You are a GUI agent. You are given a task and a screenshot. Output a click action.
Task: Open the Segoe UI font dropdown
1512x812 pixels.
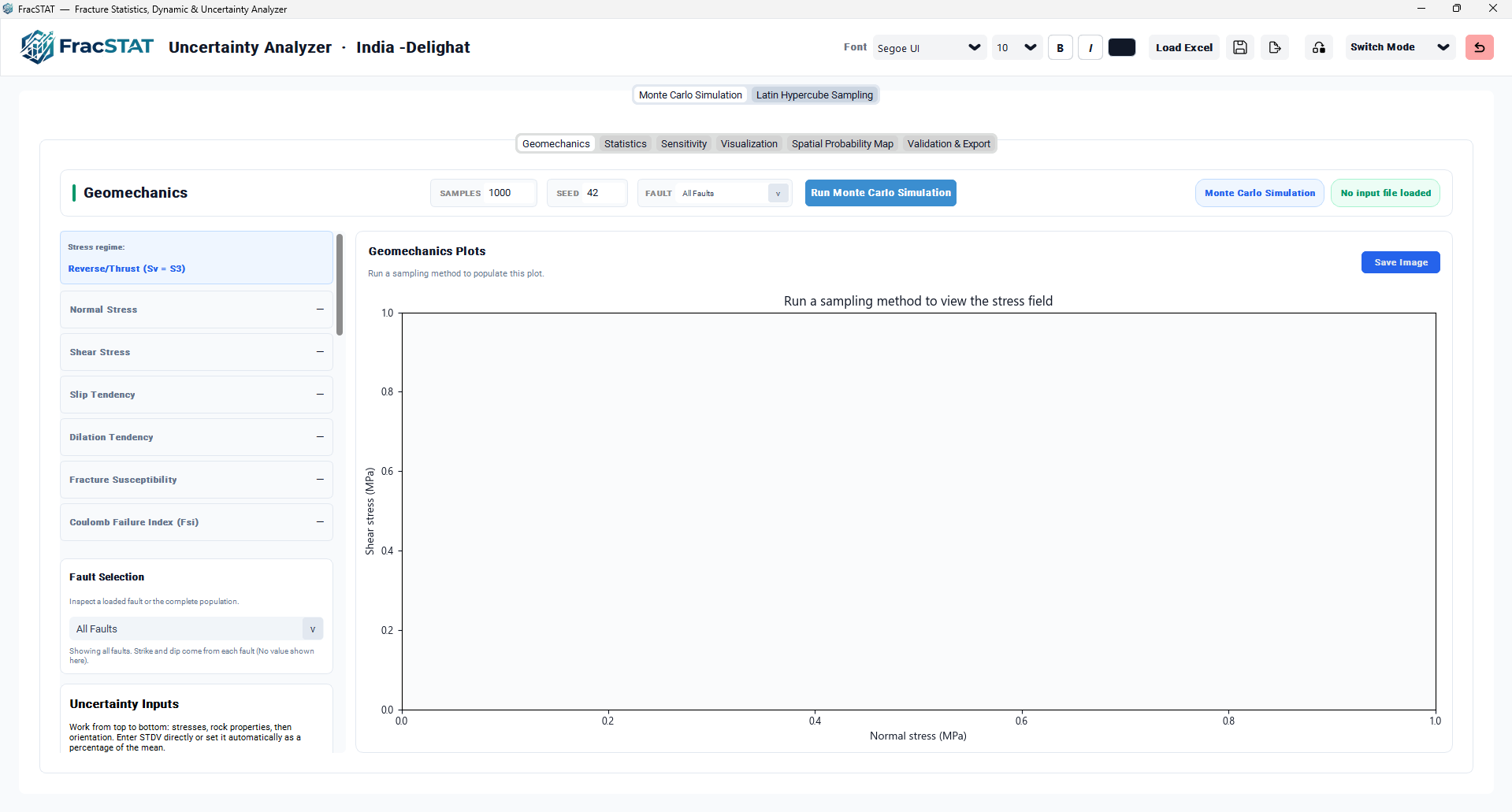930,47
